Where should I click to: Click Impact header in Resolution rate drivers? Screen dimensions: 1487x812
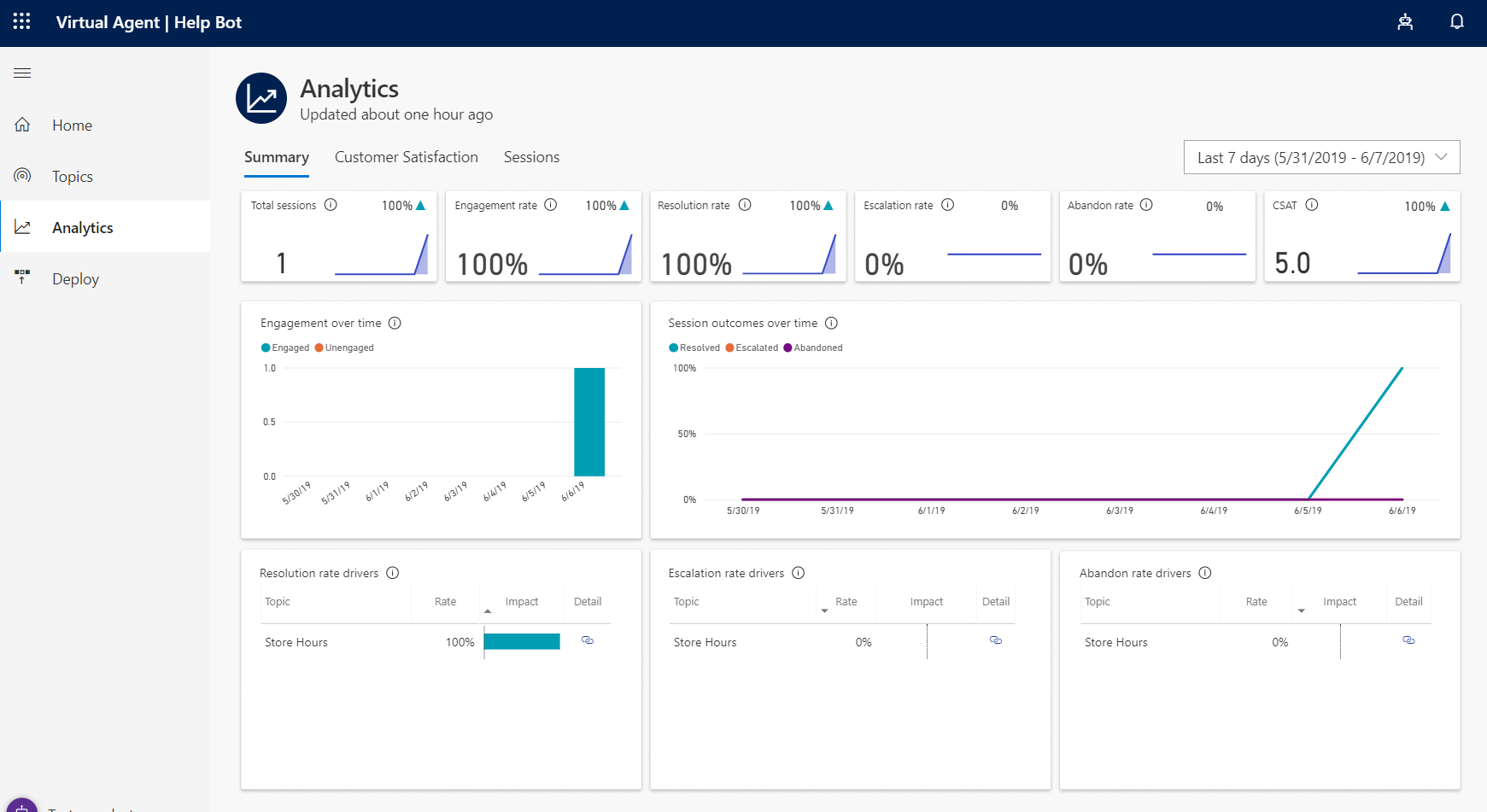point(522,602)
